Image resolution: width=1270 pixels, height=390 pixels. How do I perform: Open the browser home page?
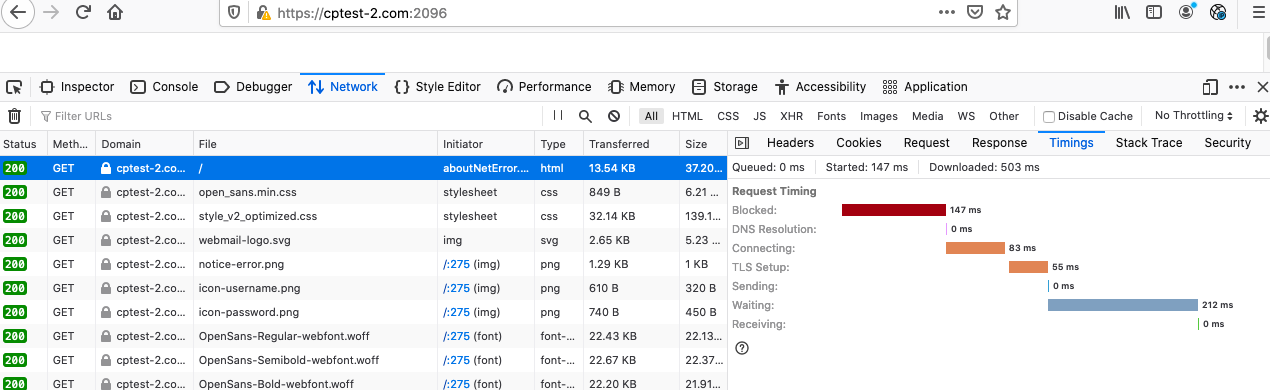116,13
